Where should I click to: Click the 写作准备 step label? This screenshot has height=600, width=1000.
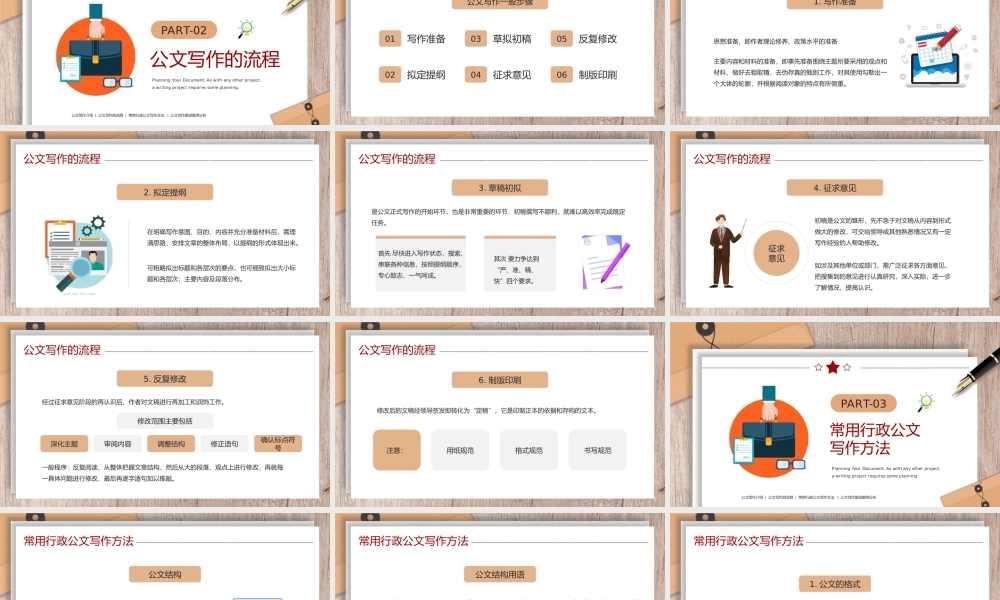(426, 39)
